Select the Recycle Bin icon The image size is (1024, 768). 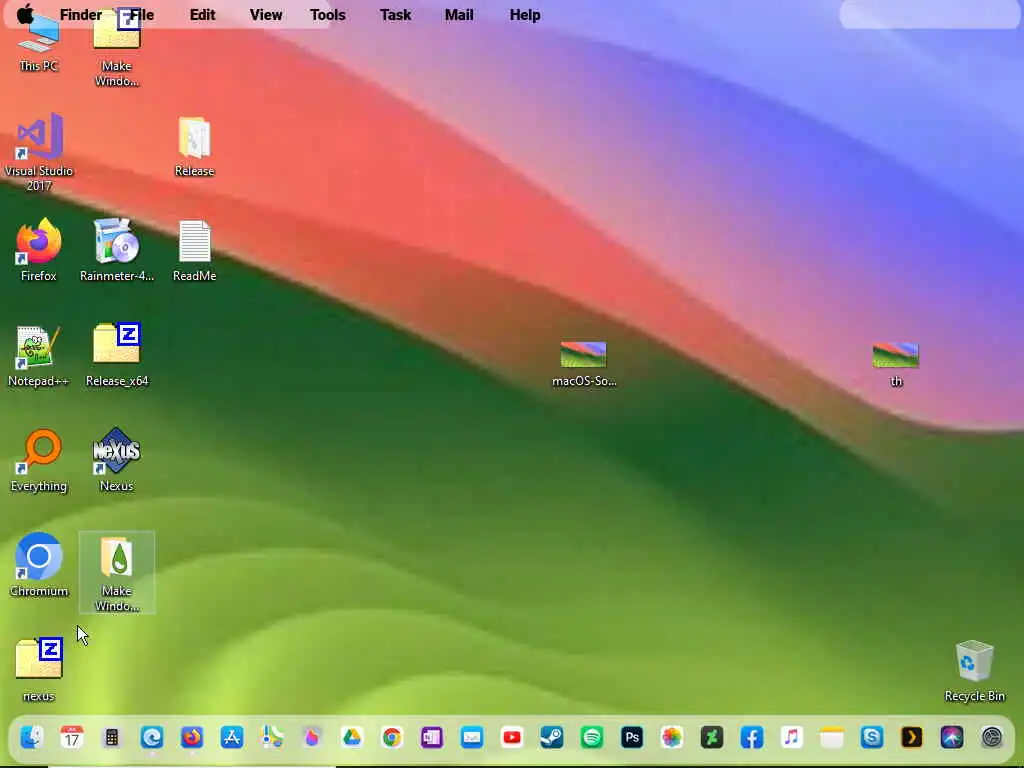(x=974, y=670)
